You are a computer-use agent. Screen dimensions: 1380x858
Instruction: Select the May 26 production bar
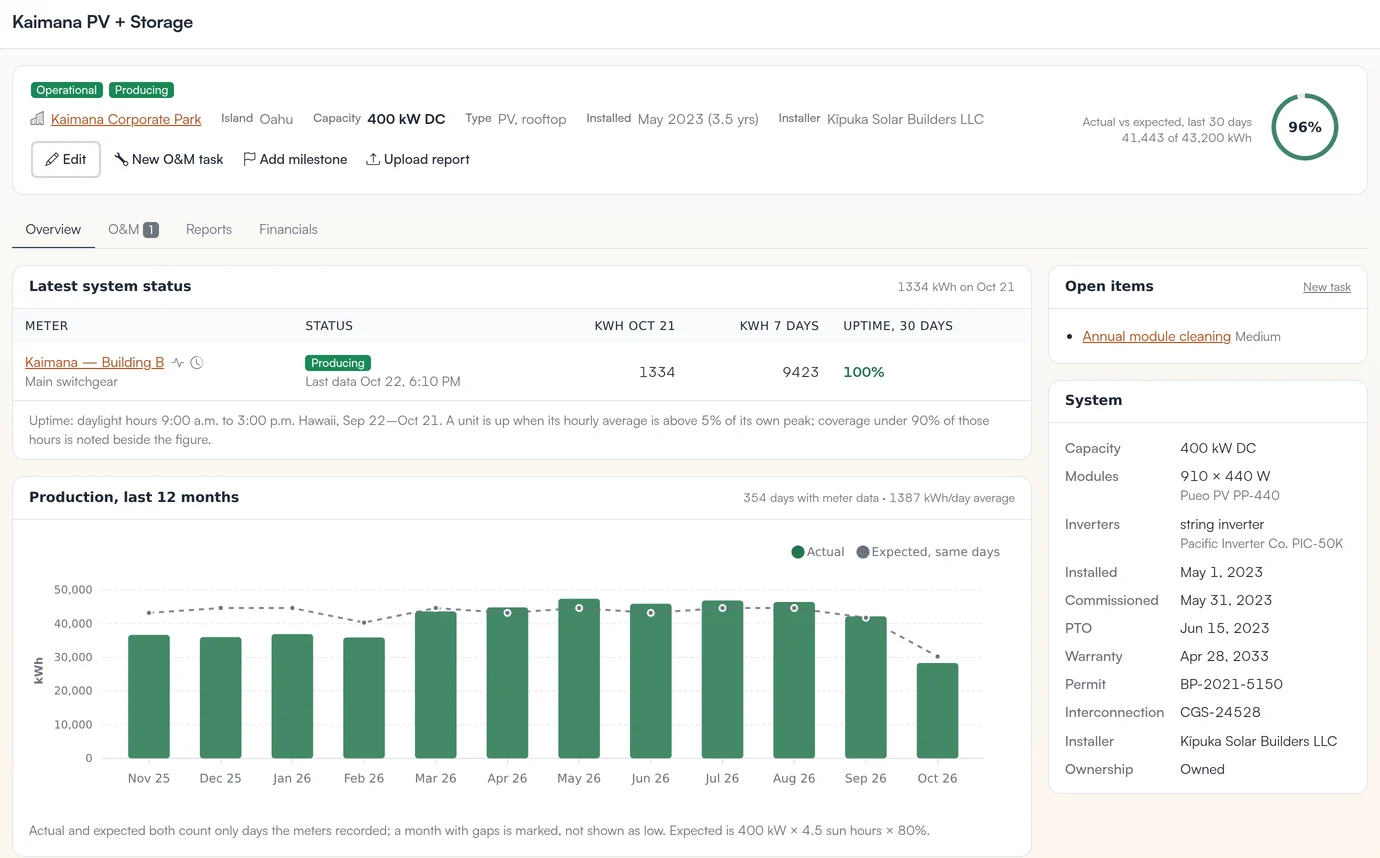pyautogui.click(x=579, y=679)
